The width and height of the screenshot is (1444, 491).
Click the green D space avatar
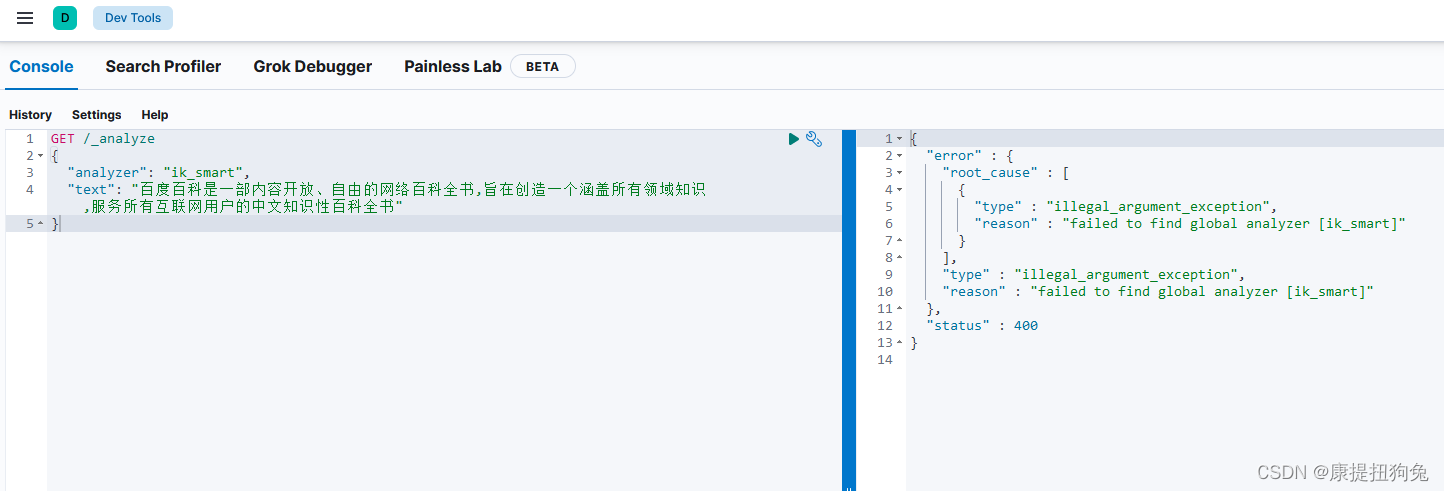coord(65,18)
